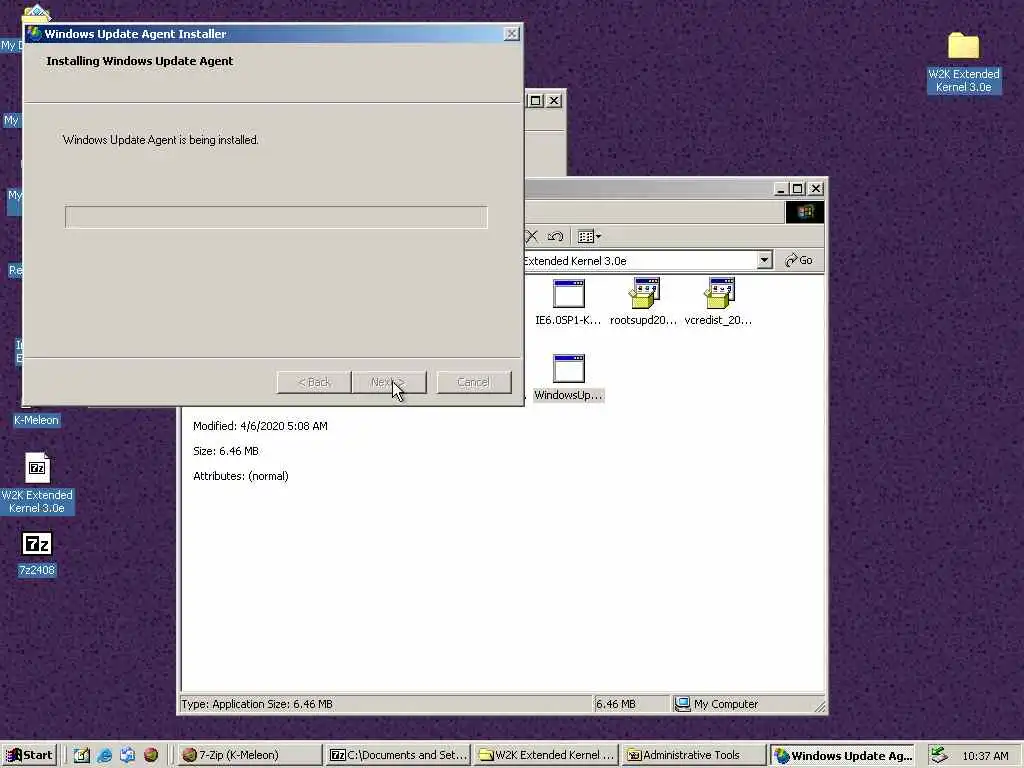Select the K-Meleon desktop shortcut label
Image resolution: width=1024 pixels, height=768 pixels.
tap(37, 420)
